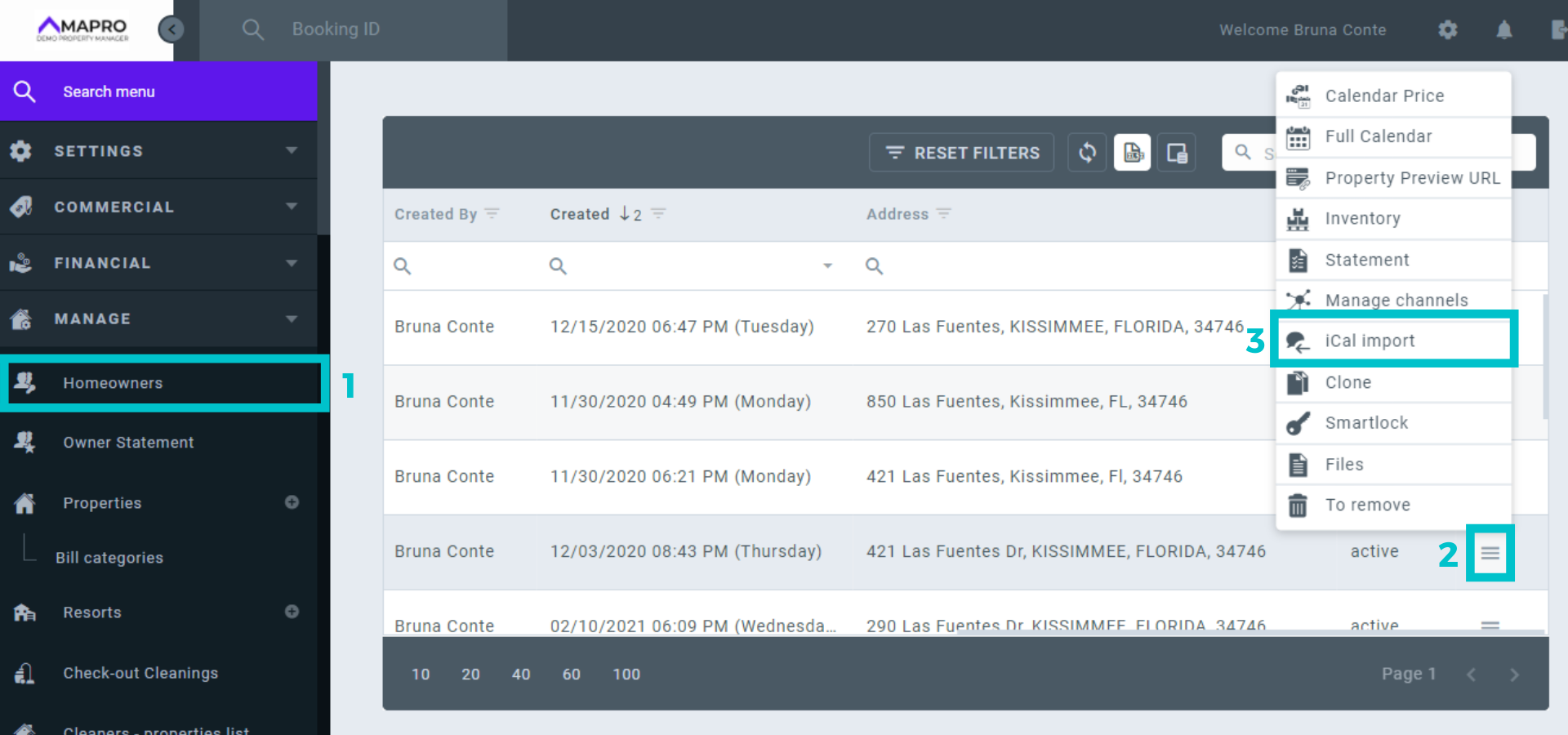Open Homeowners in the sidebar
This screenshot has width=1568, height=735.
113,383
